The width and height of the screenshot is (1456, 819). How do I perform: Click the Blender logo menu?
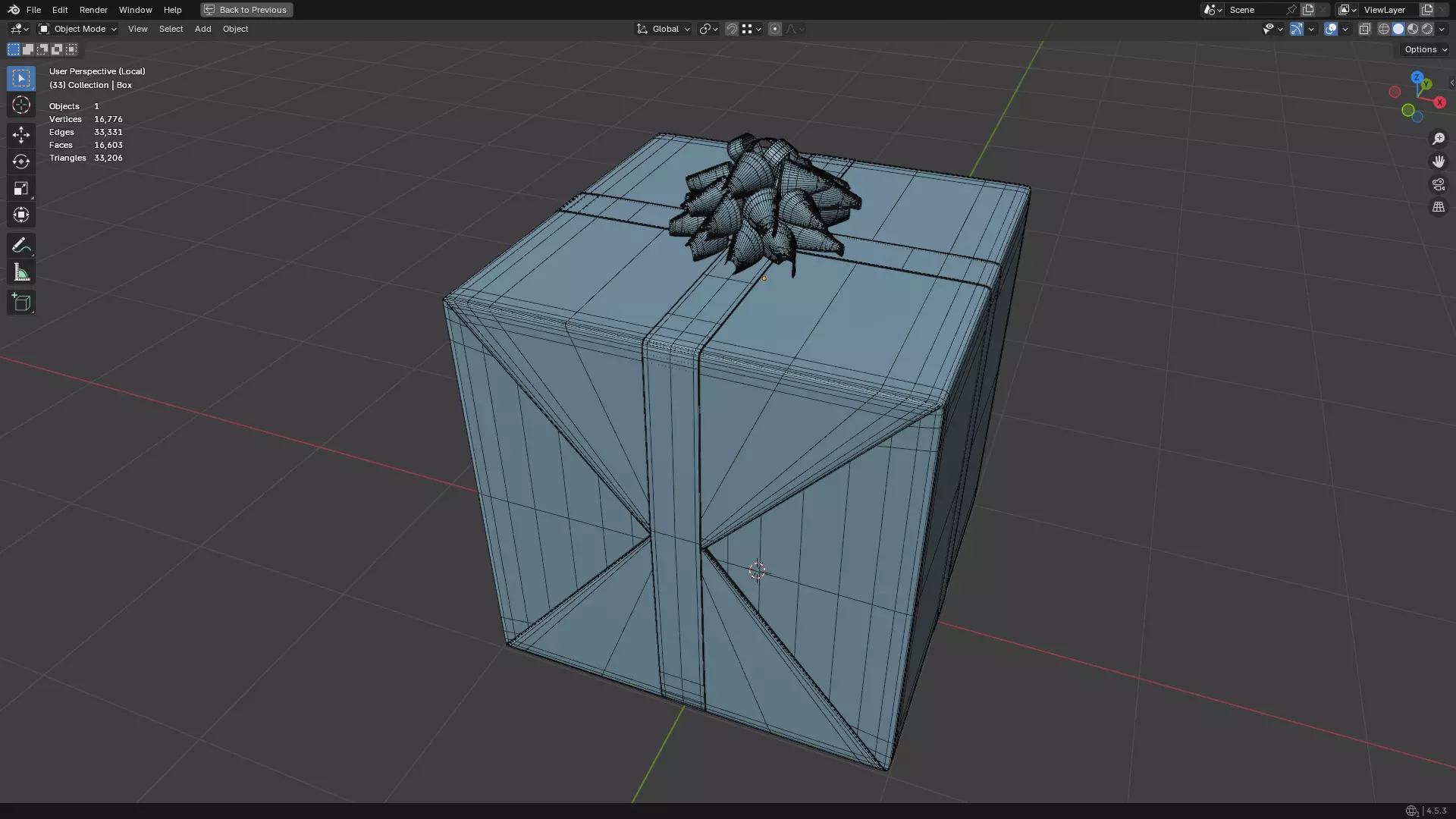14,10
